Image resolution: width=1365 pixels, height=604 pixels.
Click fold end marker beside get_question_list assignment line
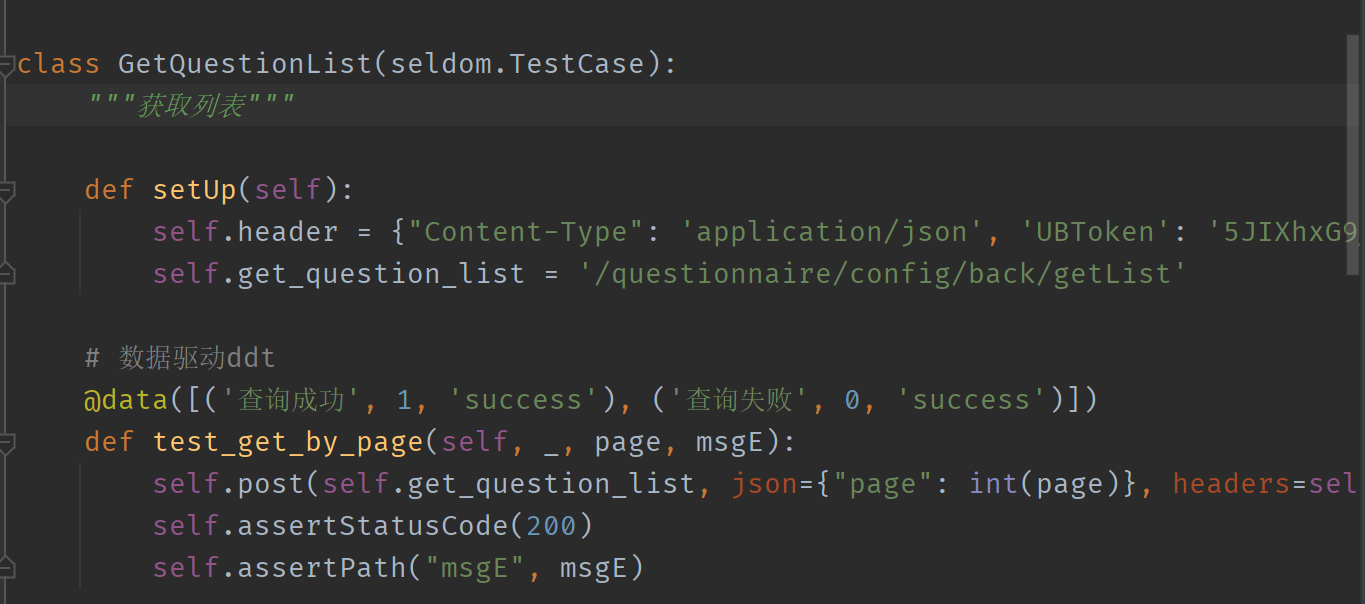[7, 274]
